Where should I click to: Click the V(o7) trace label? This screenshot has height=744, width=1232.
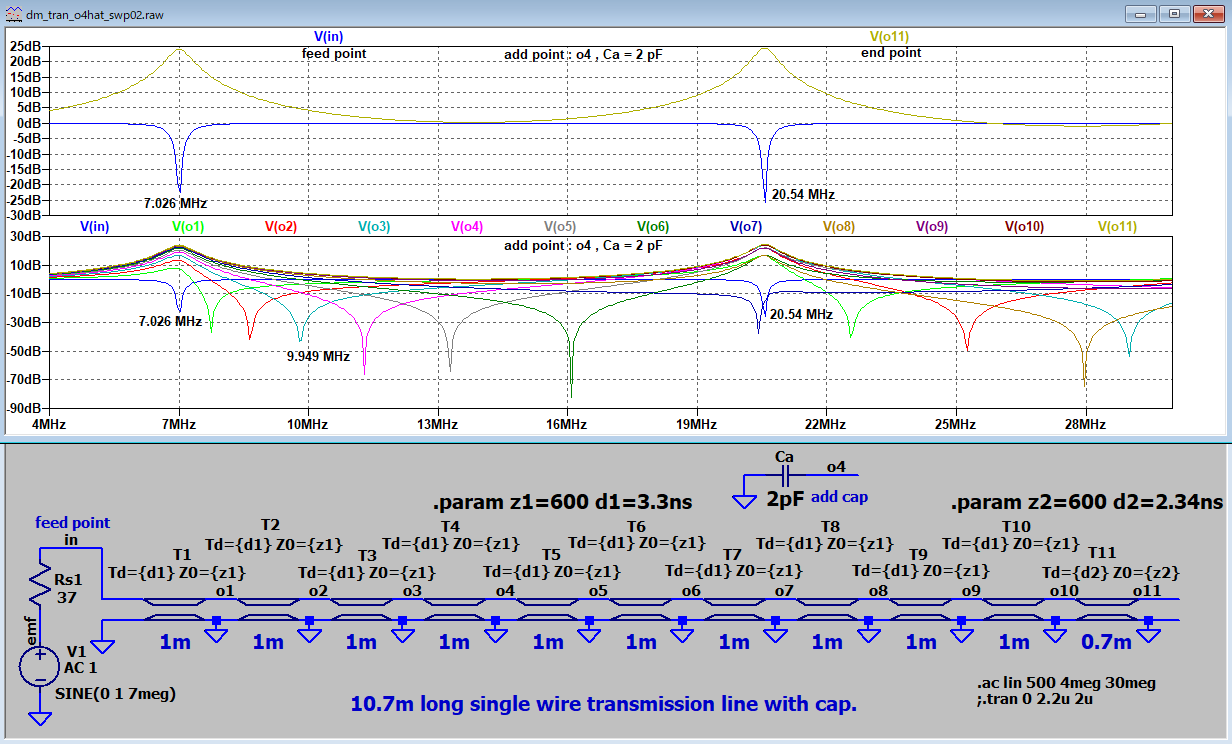746,227
